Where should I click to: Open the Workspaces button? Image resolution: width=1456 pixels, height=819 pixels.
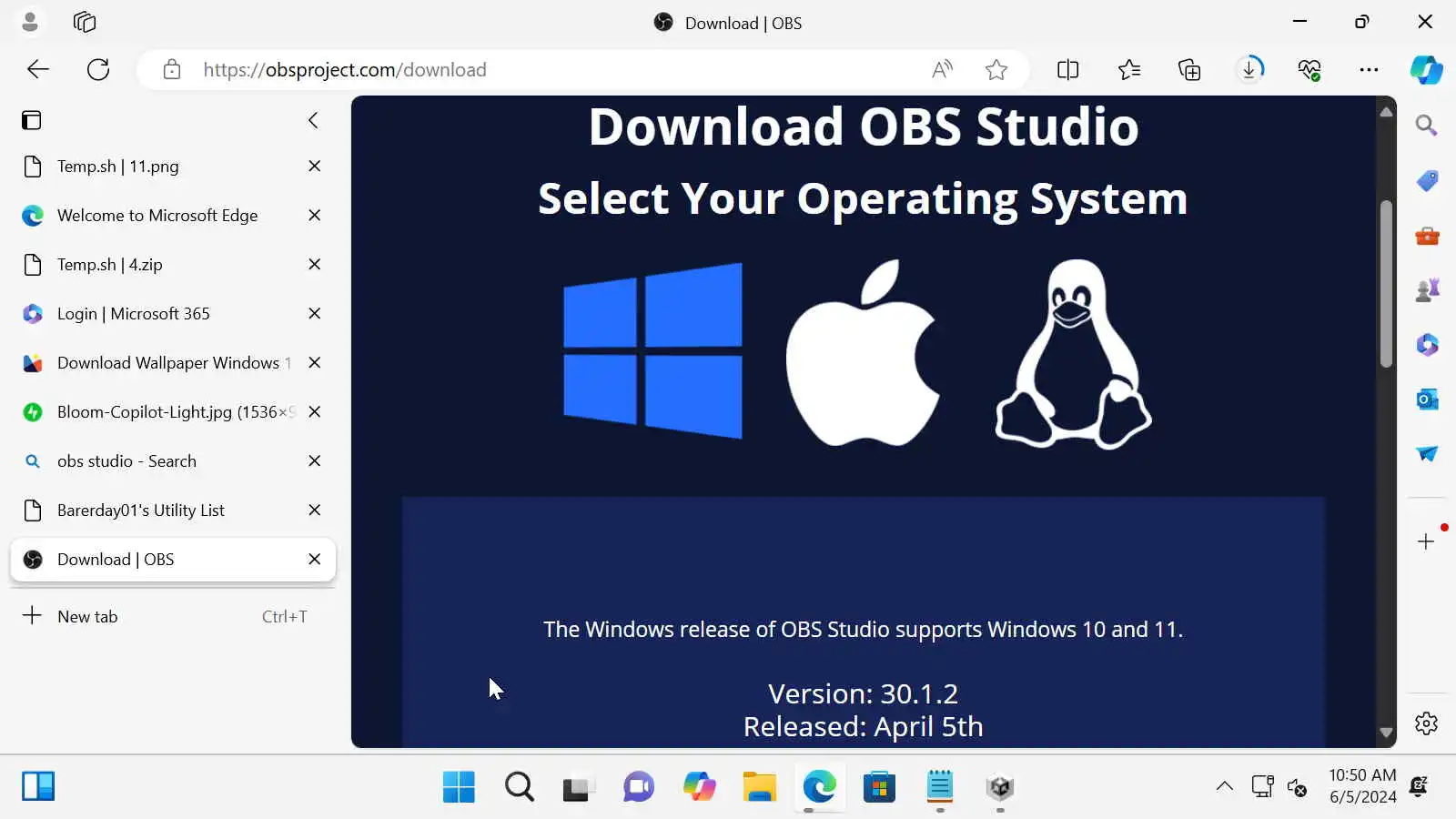click(85, 22)
